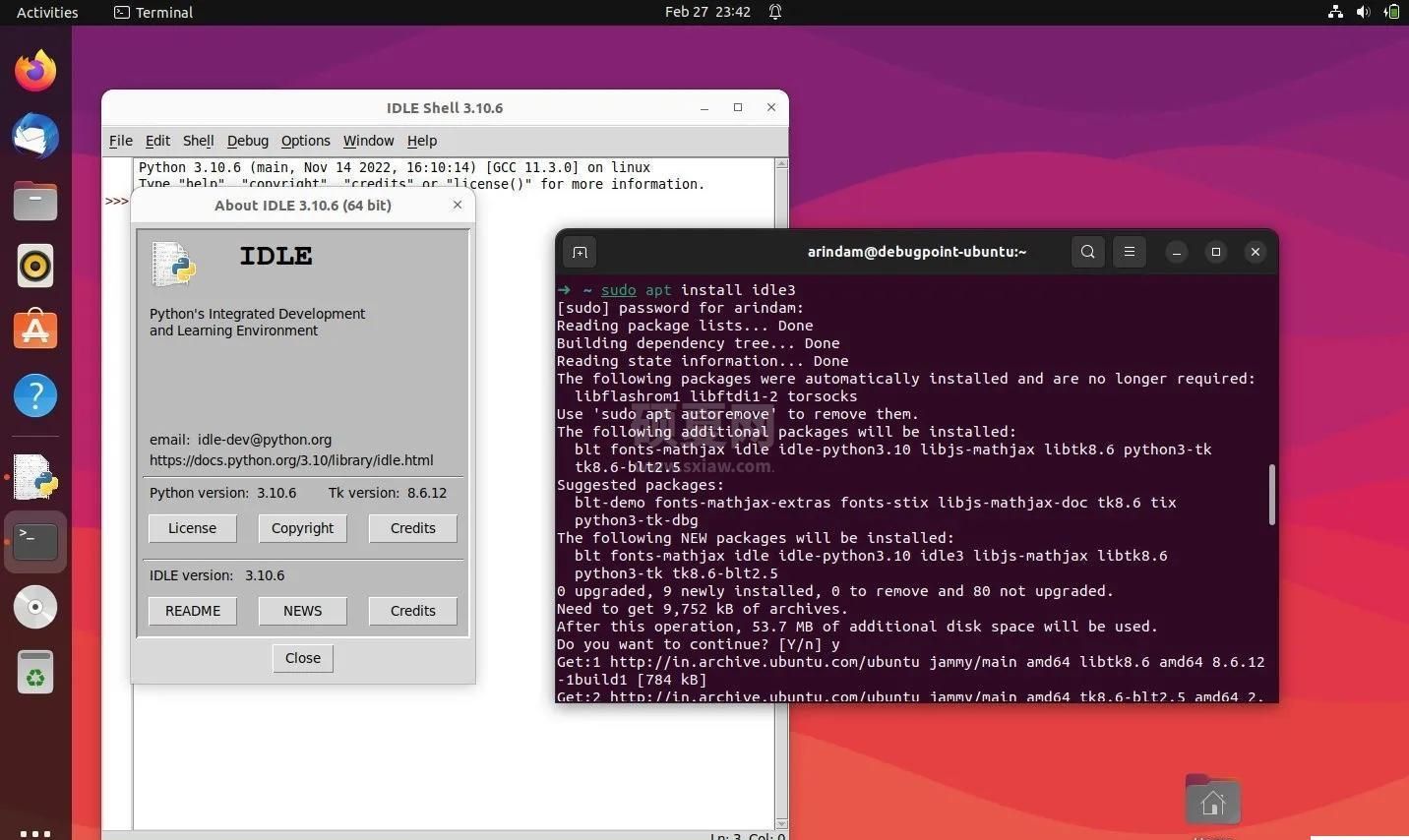Click Credits next to NEWS button

412,611
